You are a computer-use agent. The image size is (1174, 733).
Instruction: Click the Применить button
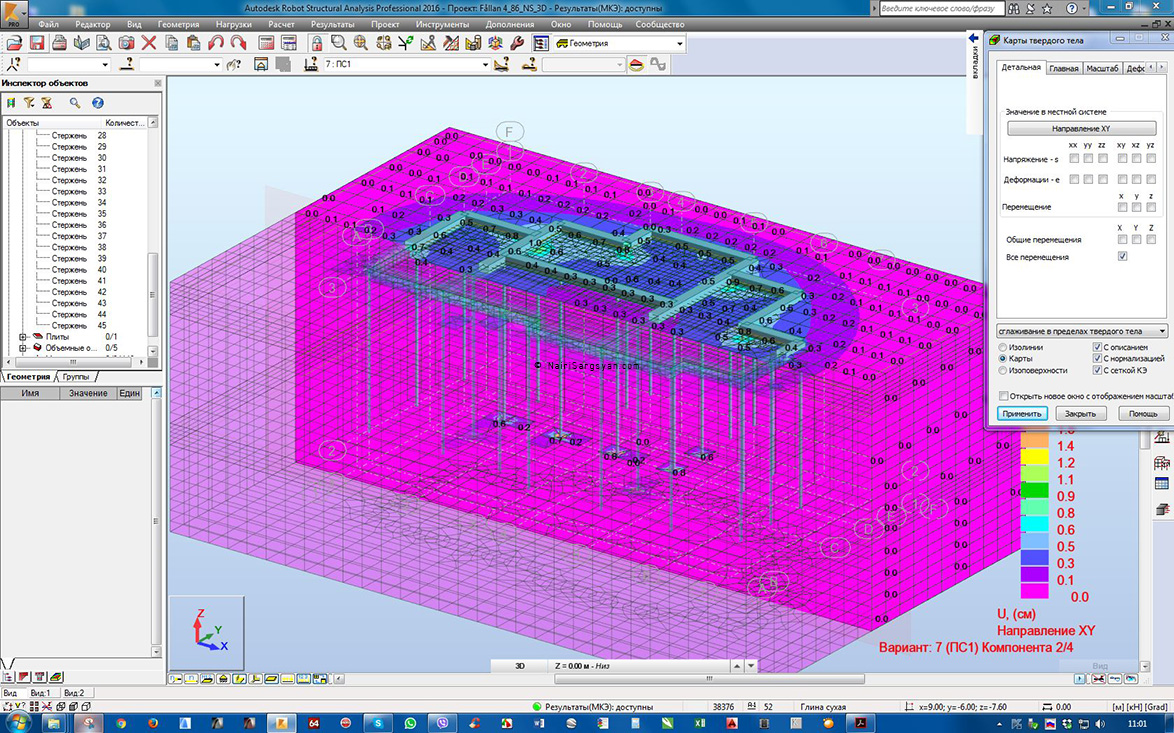pos(1022,413)
